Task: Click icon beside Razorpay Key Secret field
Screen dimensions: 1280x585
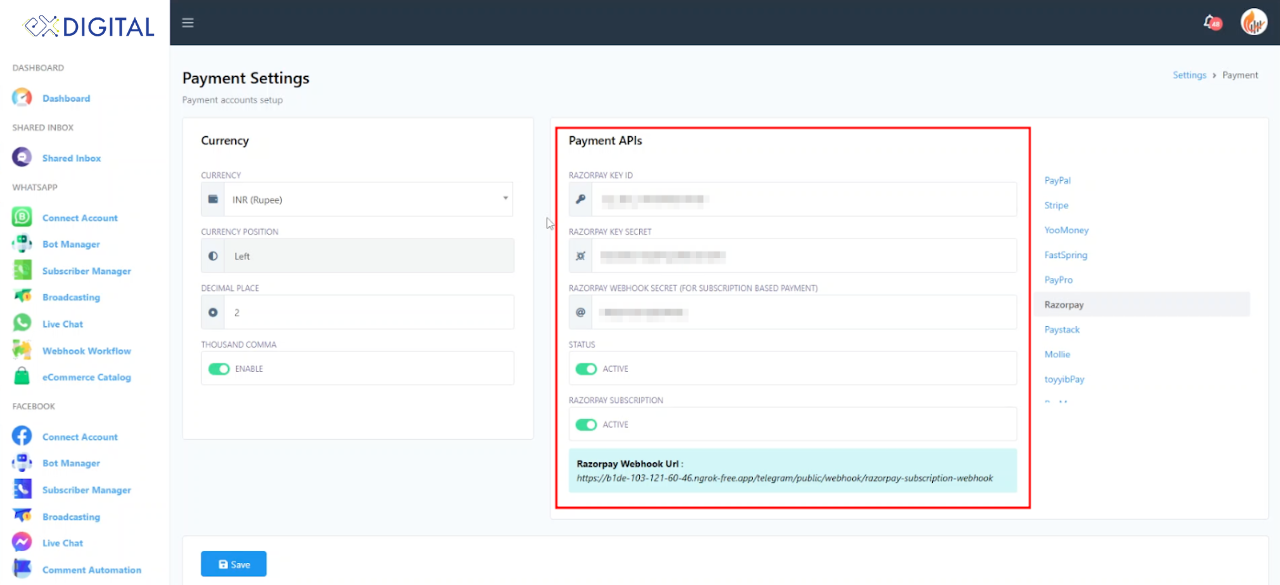Action: point(581,256)
